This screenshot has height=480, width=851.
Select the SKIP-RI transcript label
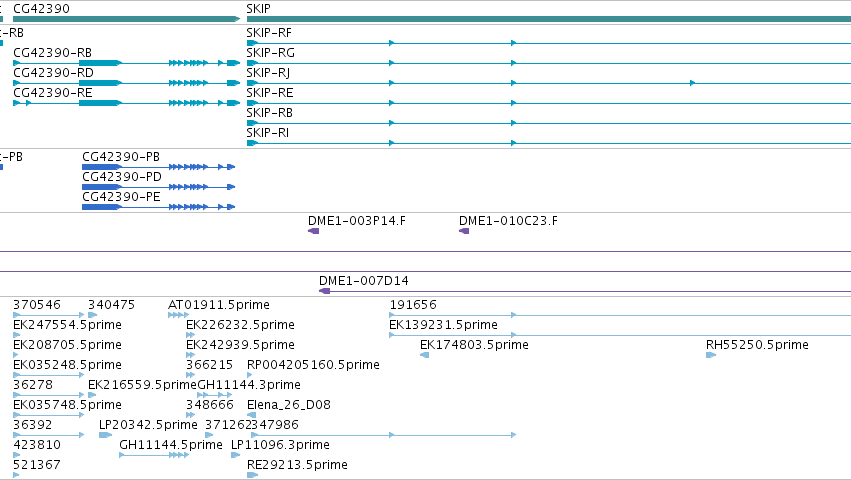click(x=268, y=132)
